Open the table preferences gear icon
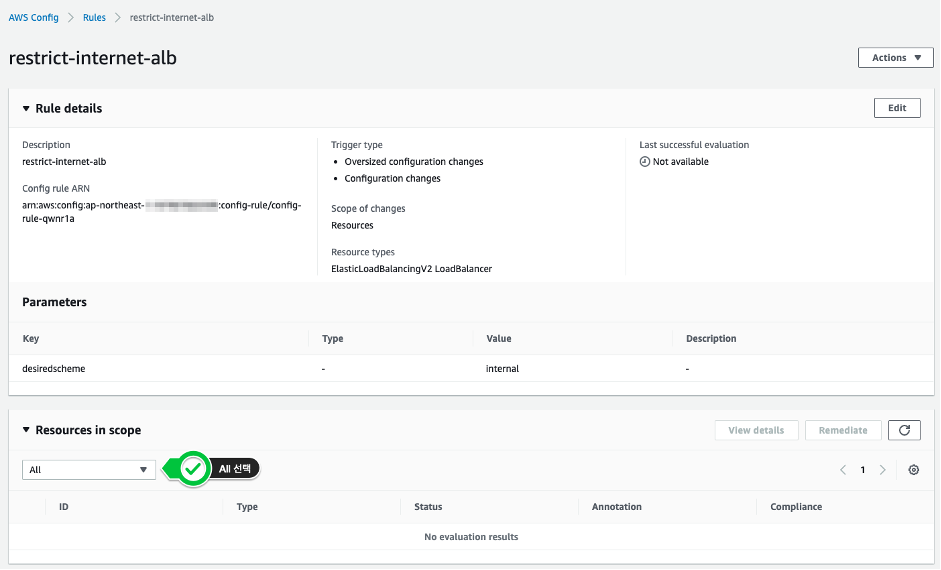 click(x=913, y=470)
